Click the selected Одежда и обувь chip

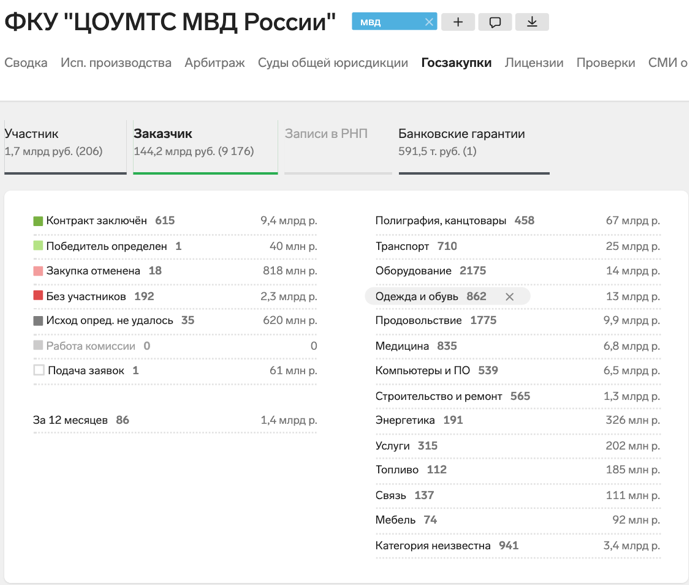click(447, 297)
